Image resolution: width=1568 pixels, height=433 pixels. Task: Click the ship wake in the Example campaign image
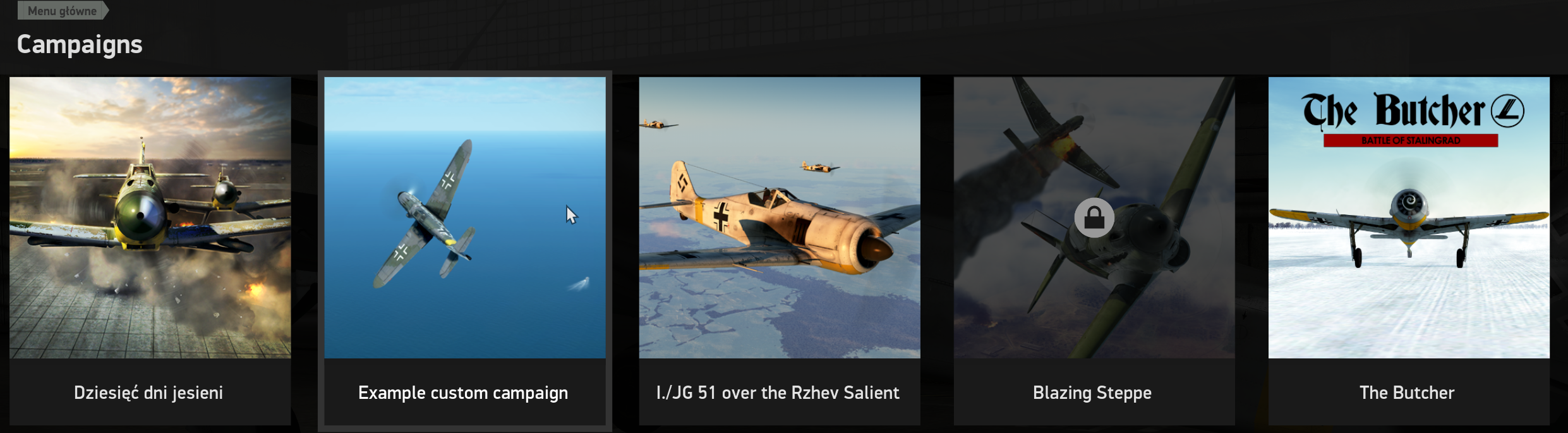point(580,284)
